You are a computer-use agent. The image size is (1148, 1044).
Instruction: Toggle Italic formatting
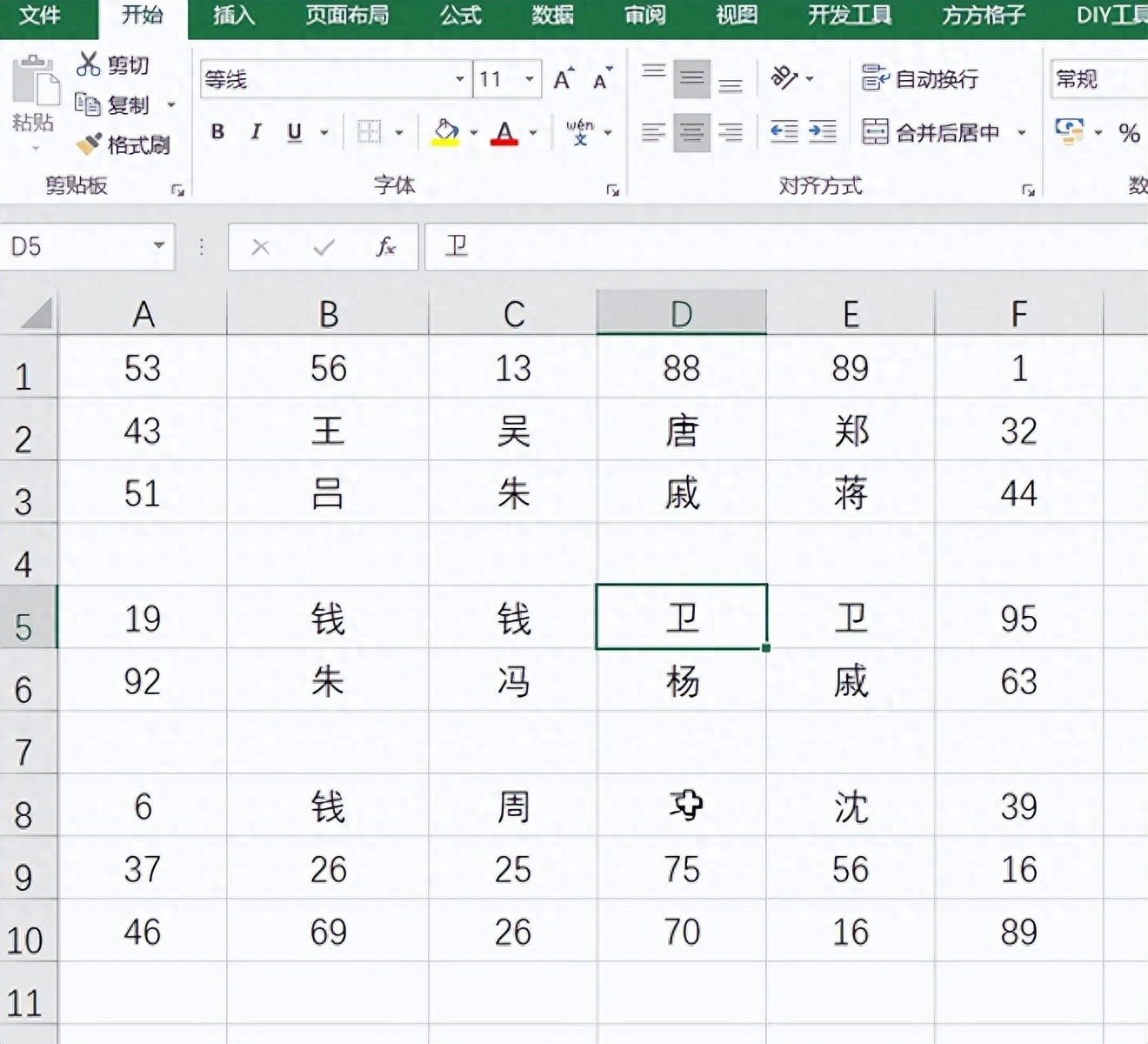point(256,132)
